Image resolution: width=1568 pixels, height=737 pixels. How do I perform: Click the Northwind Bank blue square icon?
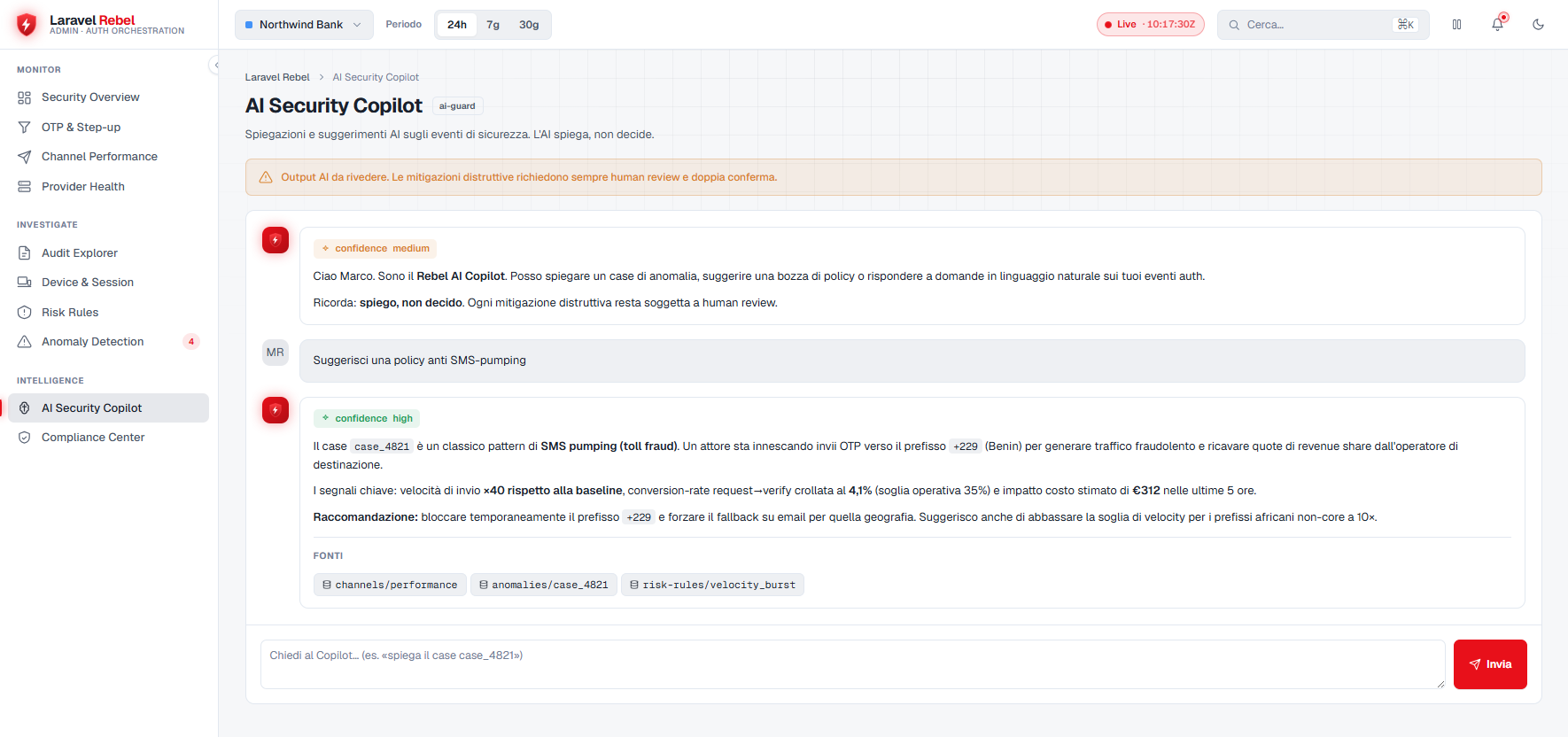[249, 25]
